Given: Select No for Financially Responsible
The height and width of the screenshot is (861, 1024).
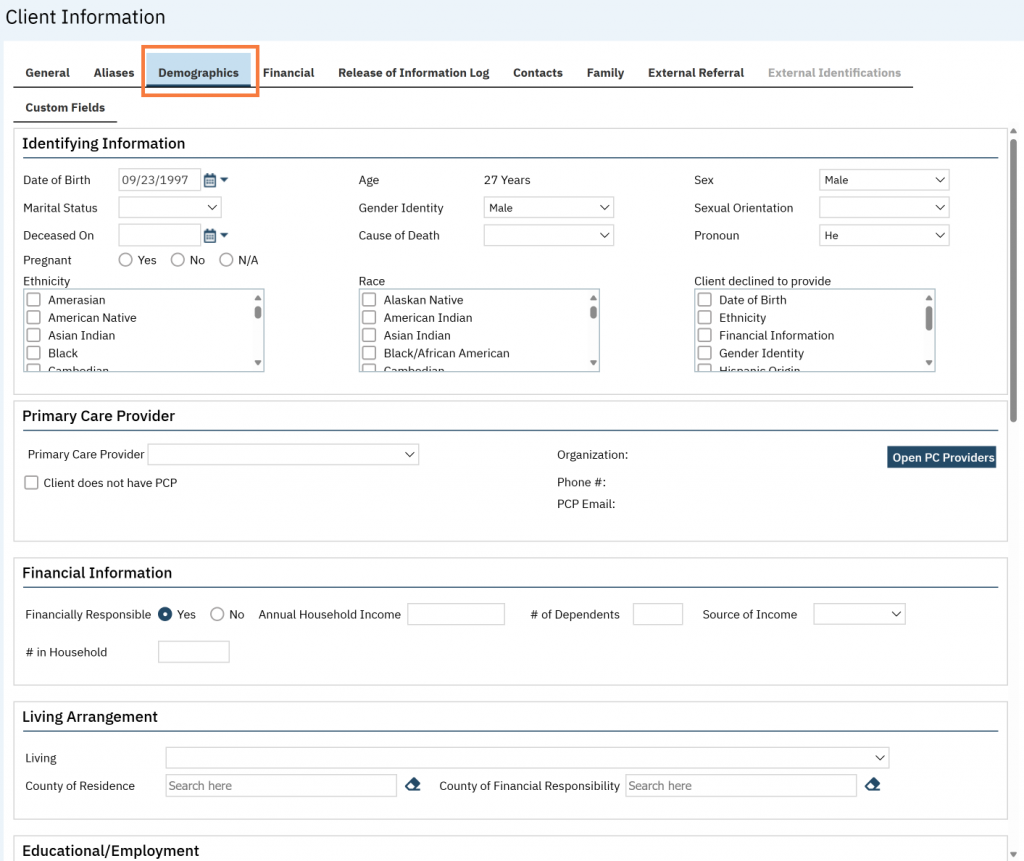Looking at the screenshot, I should coord(217,615).
